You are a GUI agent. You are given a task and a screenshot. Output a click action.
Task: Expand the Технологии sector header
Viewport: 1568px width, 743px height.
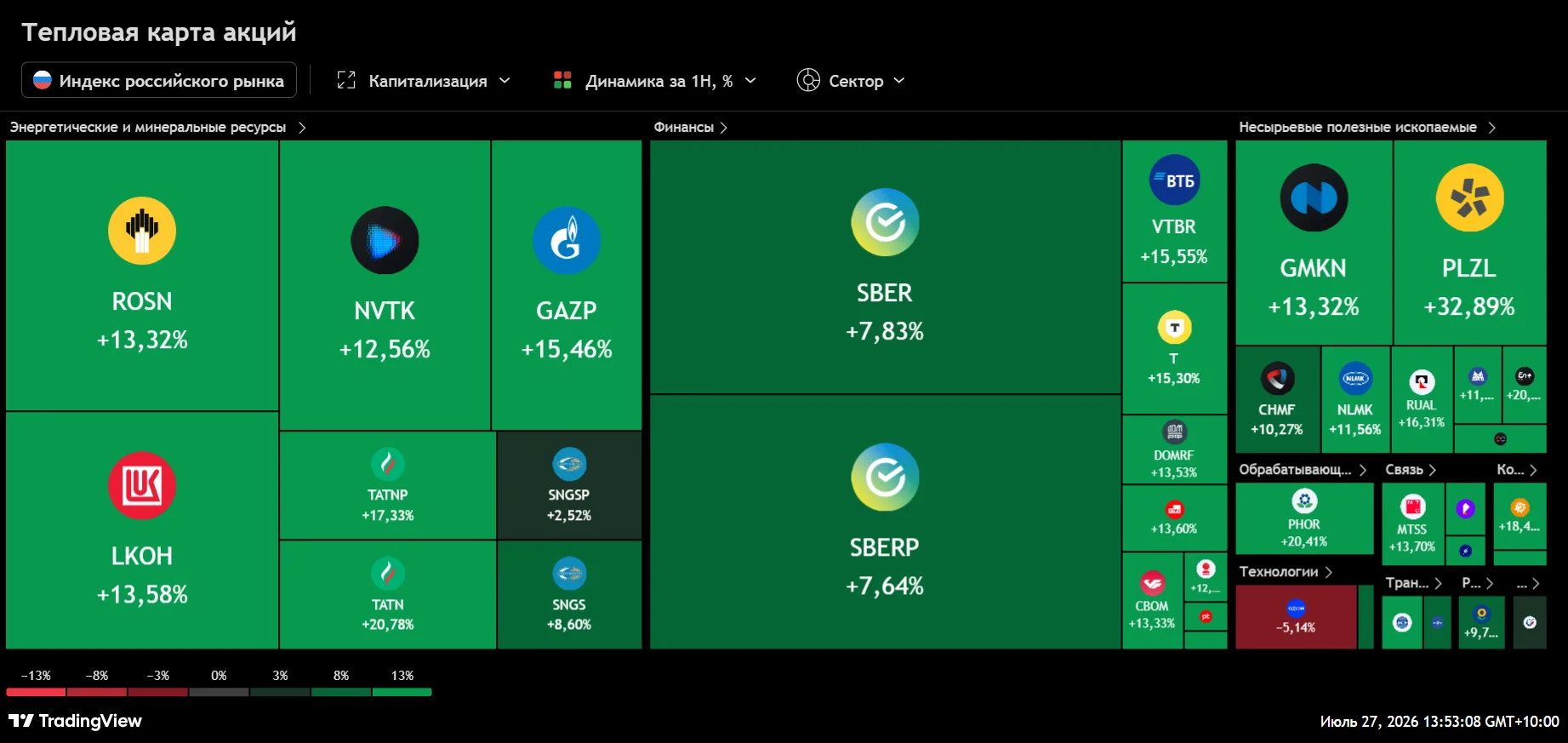[1286, 572]
